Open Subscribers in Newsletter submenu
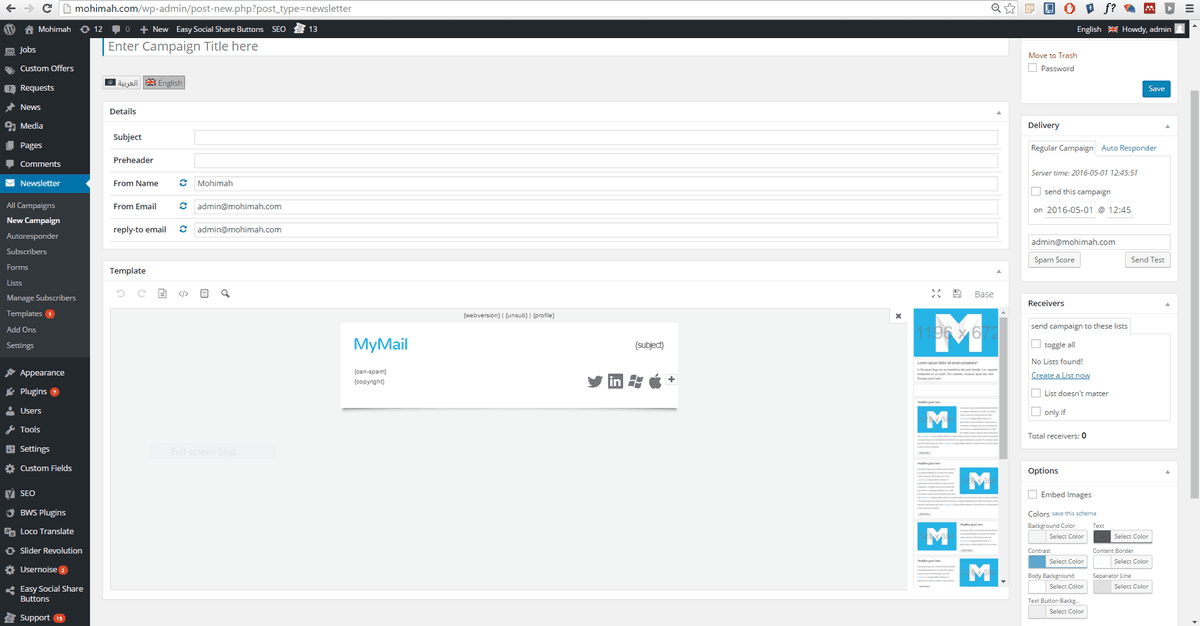The height and width of the screenshot is (626, 1200). pos(27,252)
